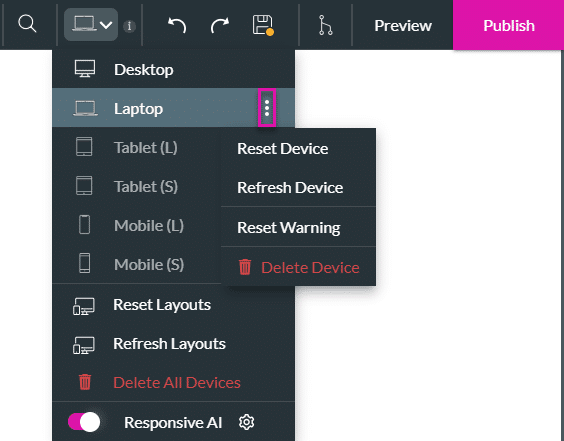This screenshot has height=441, width=564.
Task: Click the Preview button
Action: pos(403,26)
